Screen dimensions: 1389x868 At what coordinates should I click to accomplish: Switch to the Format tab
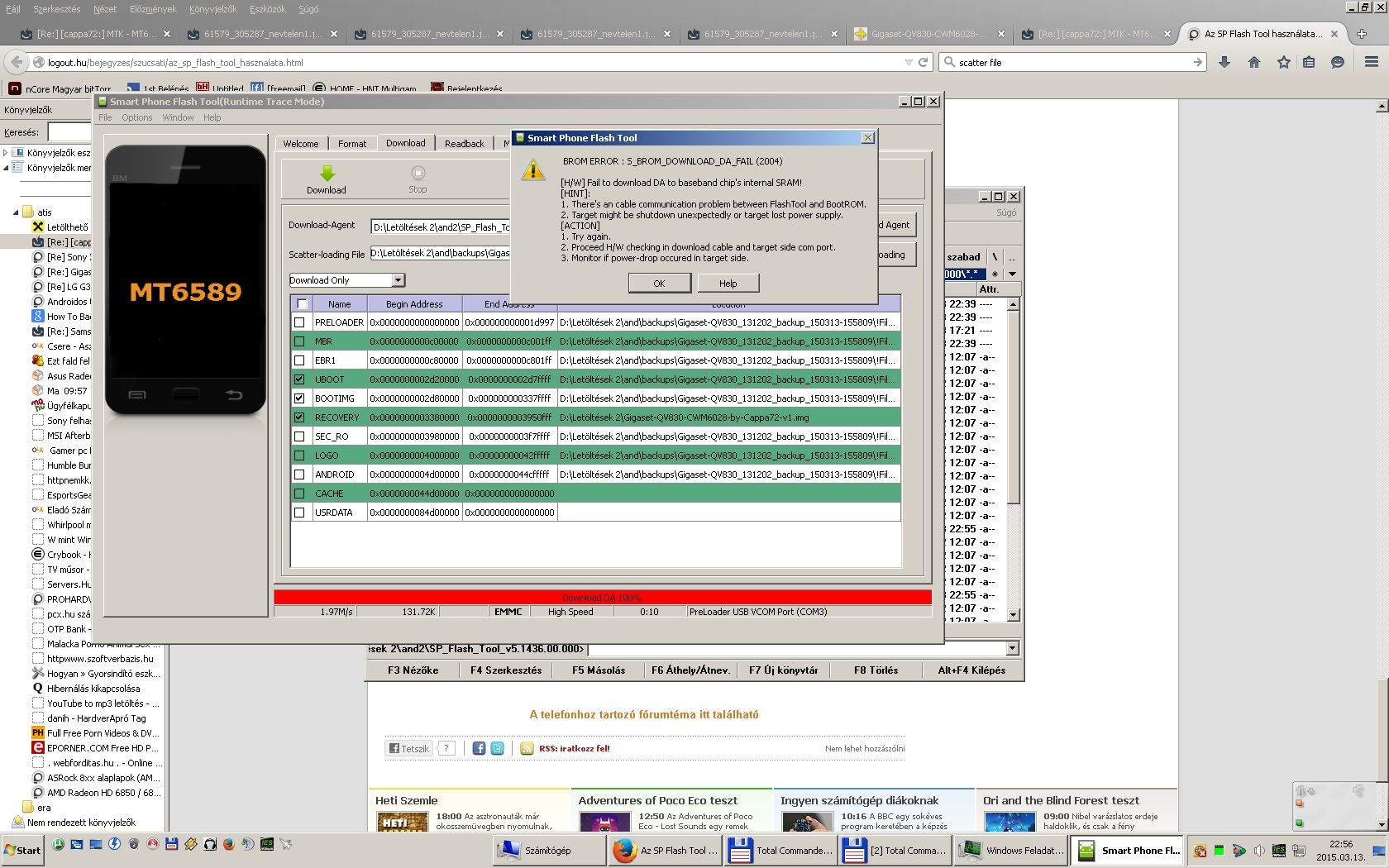352,144
